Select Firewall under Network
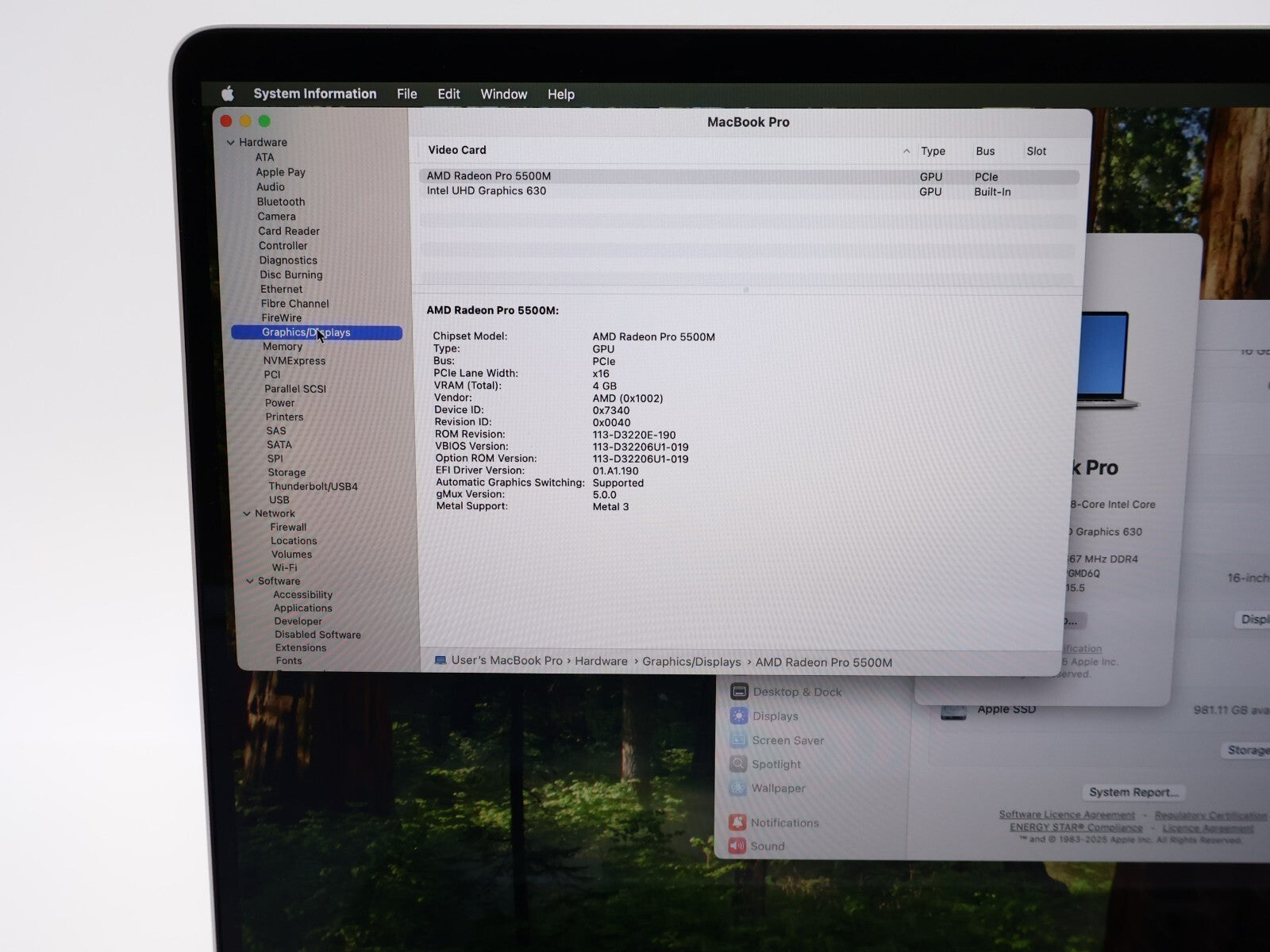This screenshot has height=952, width=1270. click(288, 527)
